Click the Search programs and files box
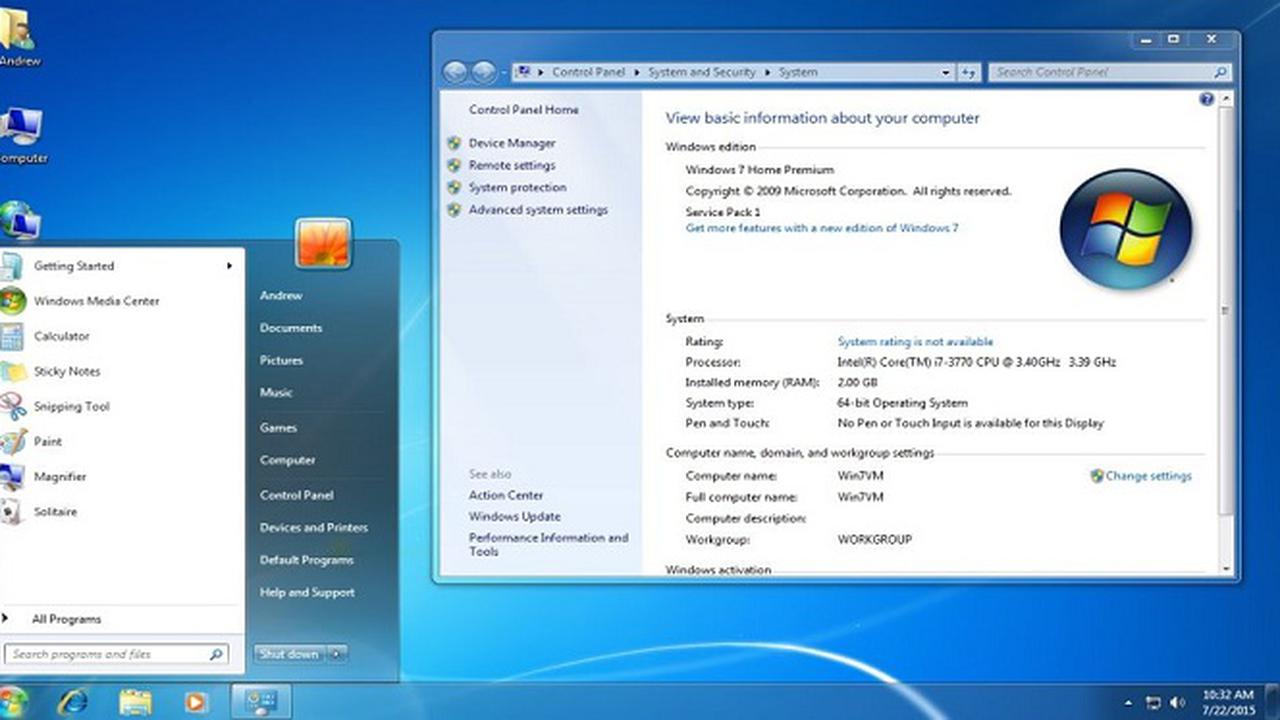The image size is (1280, 720). 110,653
